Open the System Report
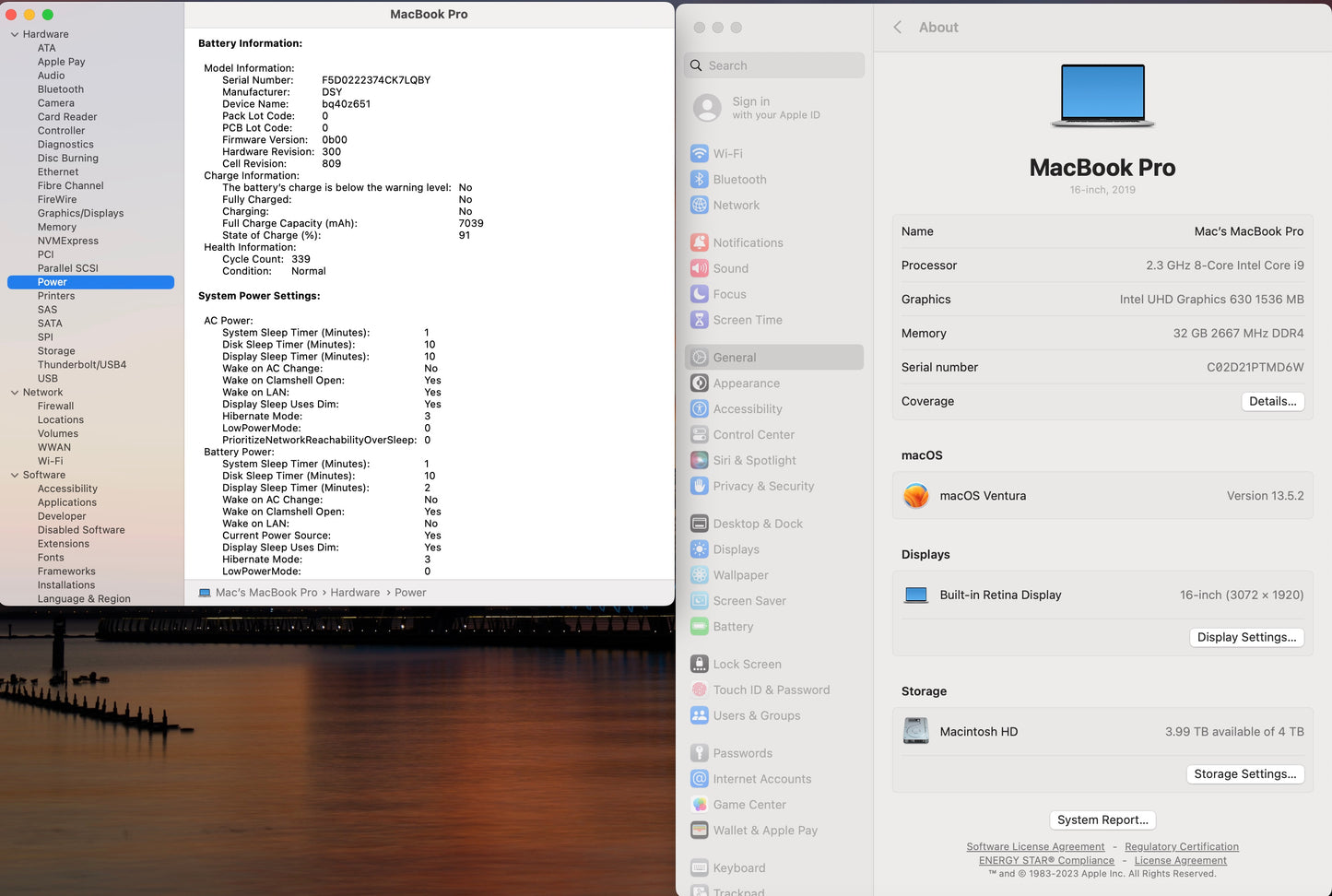 tap(1102, 819)
